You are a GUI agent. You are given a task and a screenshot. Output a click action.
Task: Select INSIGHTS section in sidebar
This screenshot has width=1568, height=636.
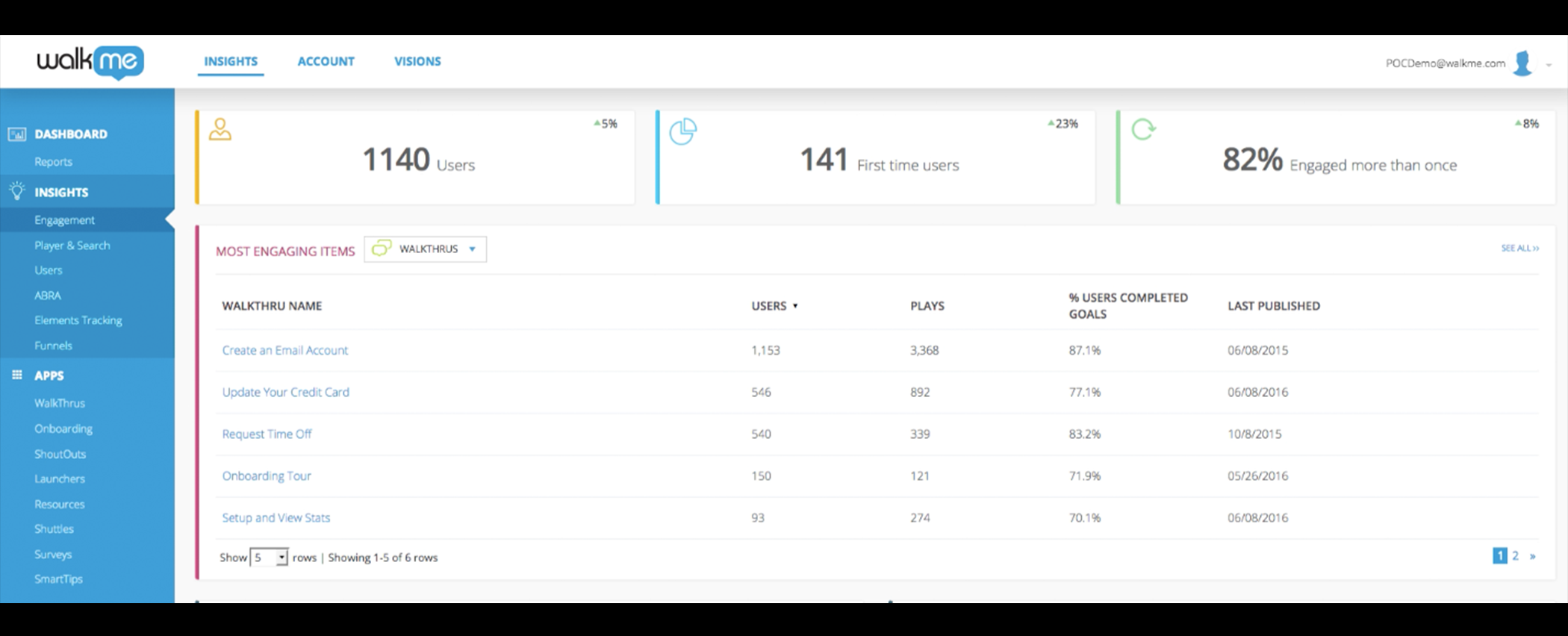coord(61,192)
